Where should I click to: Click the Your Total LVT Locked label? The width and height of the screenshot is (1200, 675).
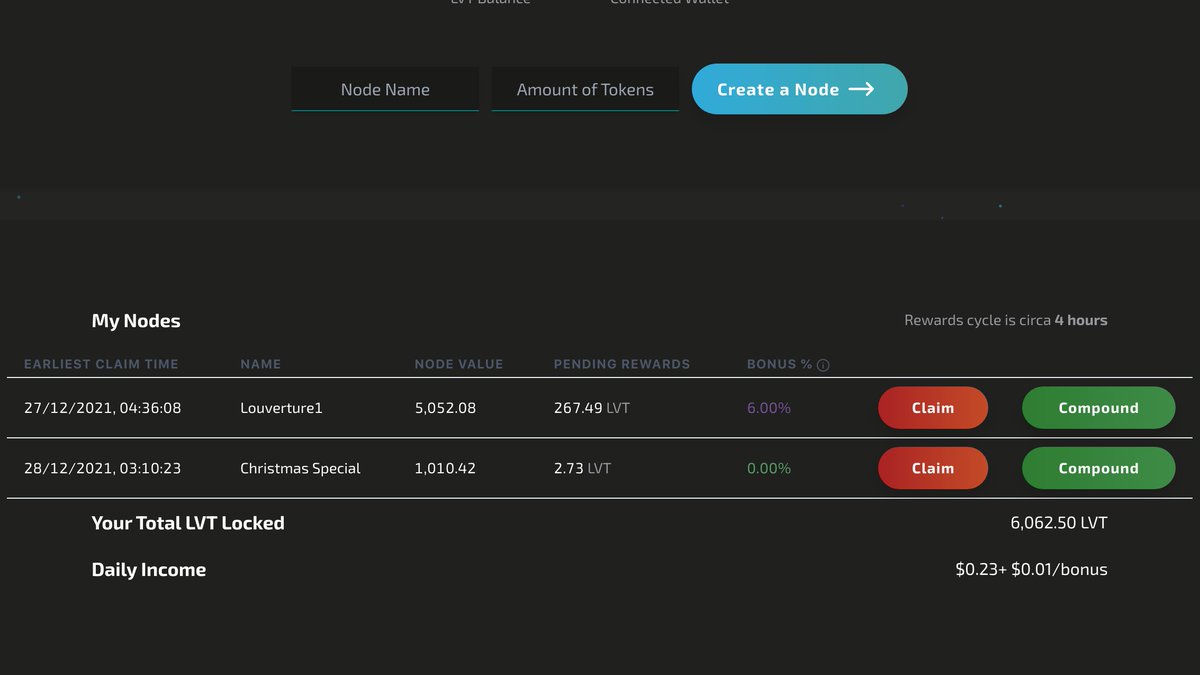[x=188, y=523]
